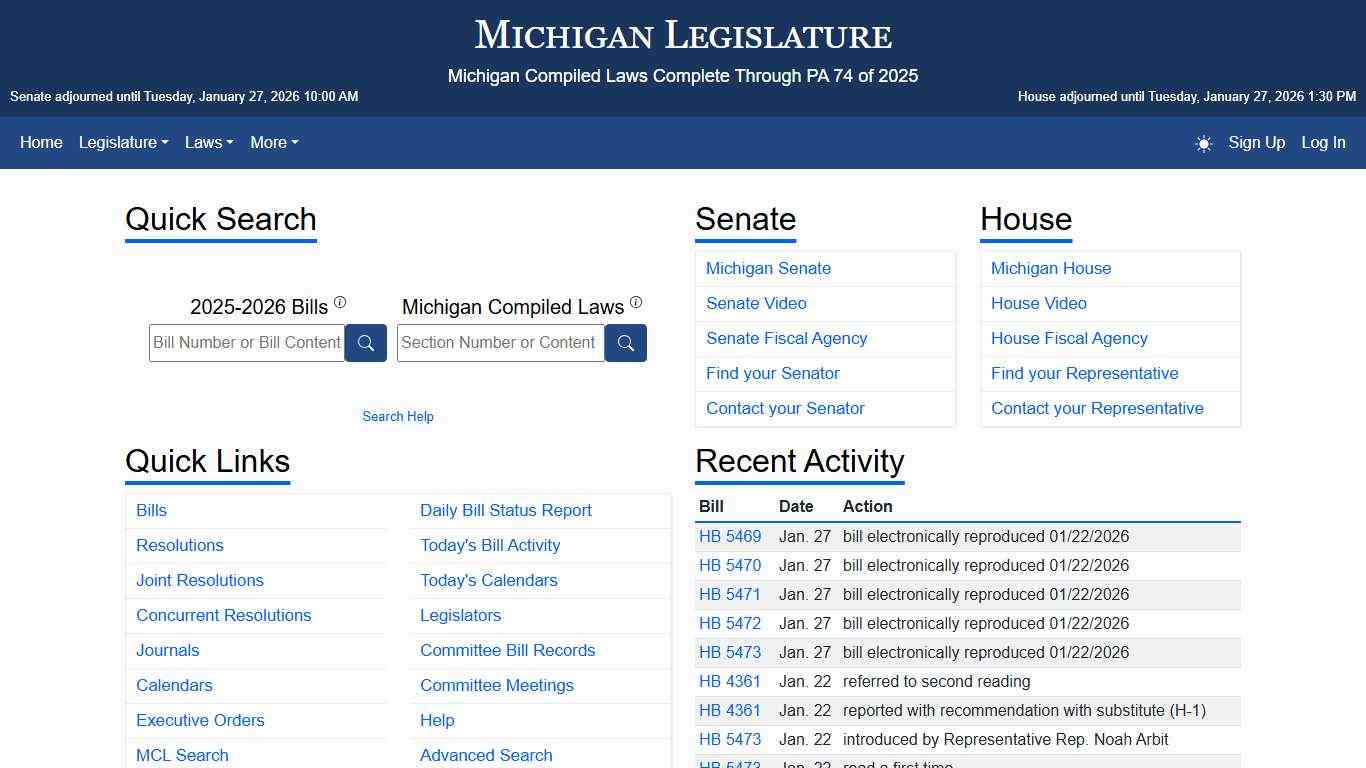Expand the More dropdown menu

(273, 143)
